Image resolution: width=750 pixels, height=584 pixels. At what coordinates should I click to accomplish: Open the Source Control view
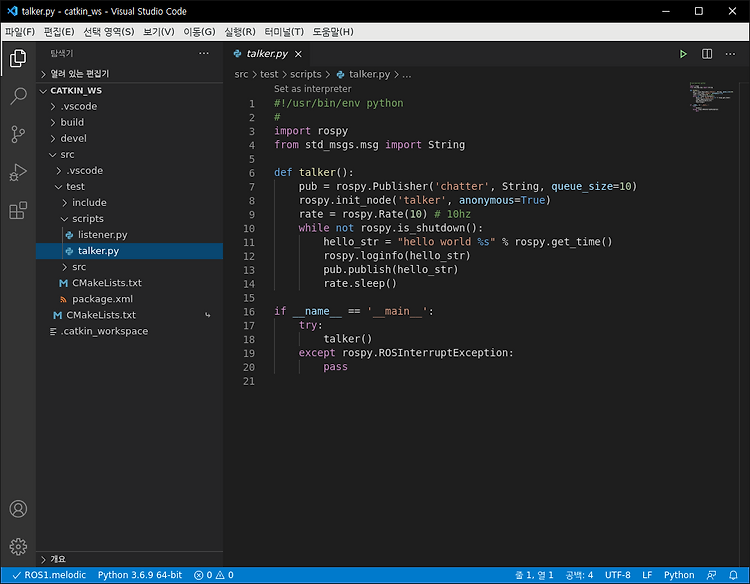[x=18, y=134]
